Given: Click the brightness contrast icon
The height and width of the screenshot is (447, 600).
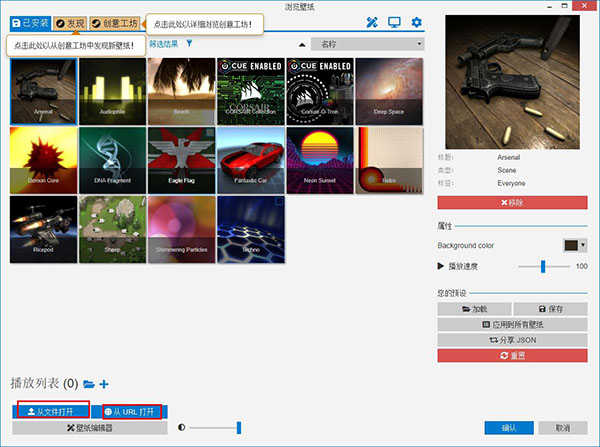Looking at the screenshot, I should [x=182, y=427].
